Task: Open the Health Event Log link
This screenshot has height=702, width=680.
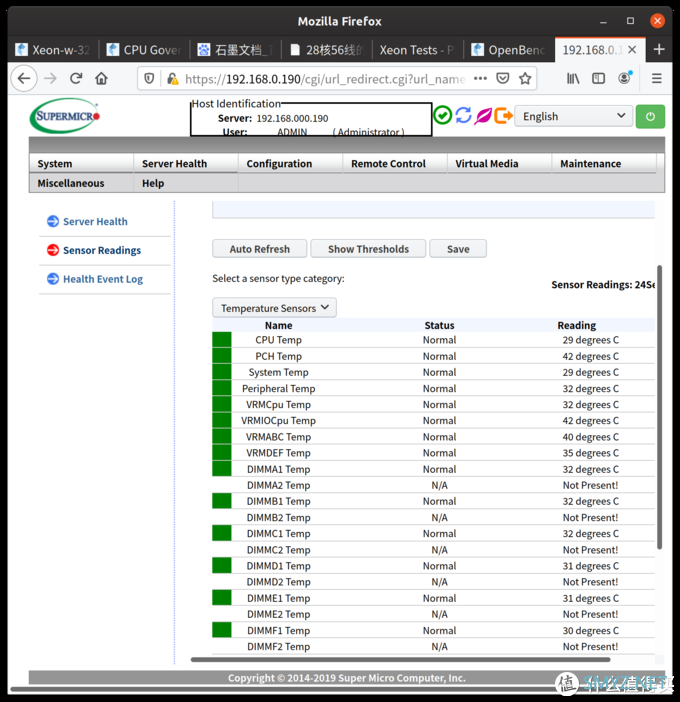Action: pos(102,279)
